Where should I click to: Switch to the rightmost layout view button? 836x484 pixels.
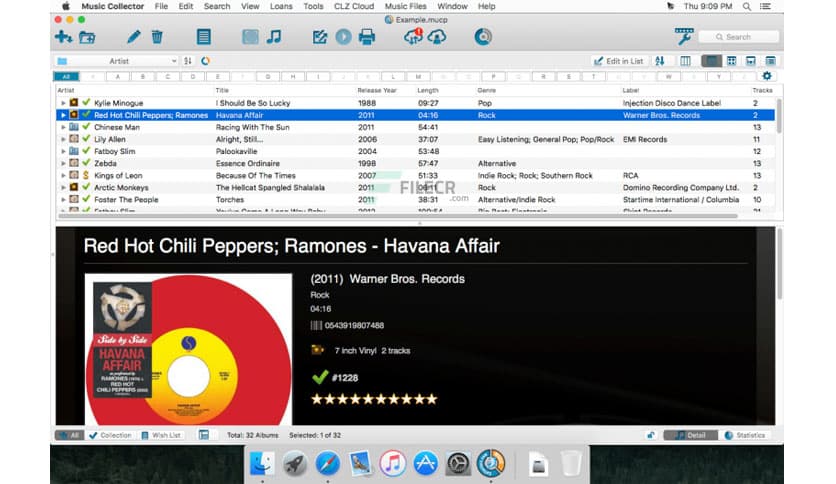pos(770,61)
